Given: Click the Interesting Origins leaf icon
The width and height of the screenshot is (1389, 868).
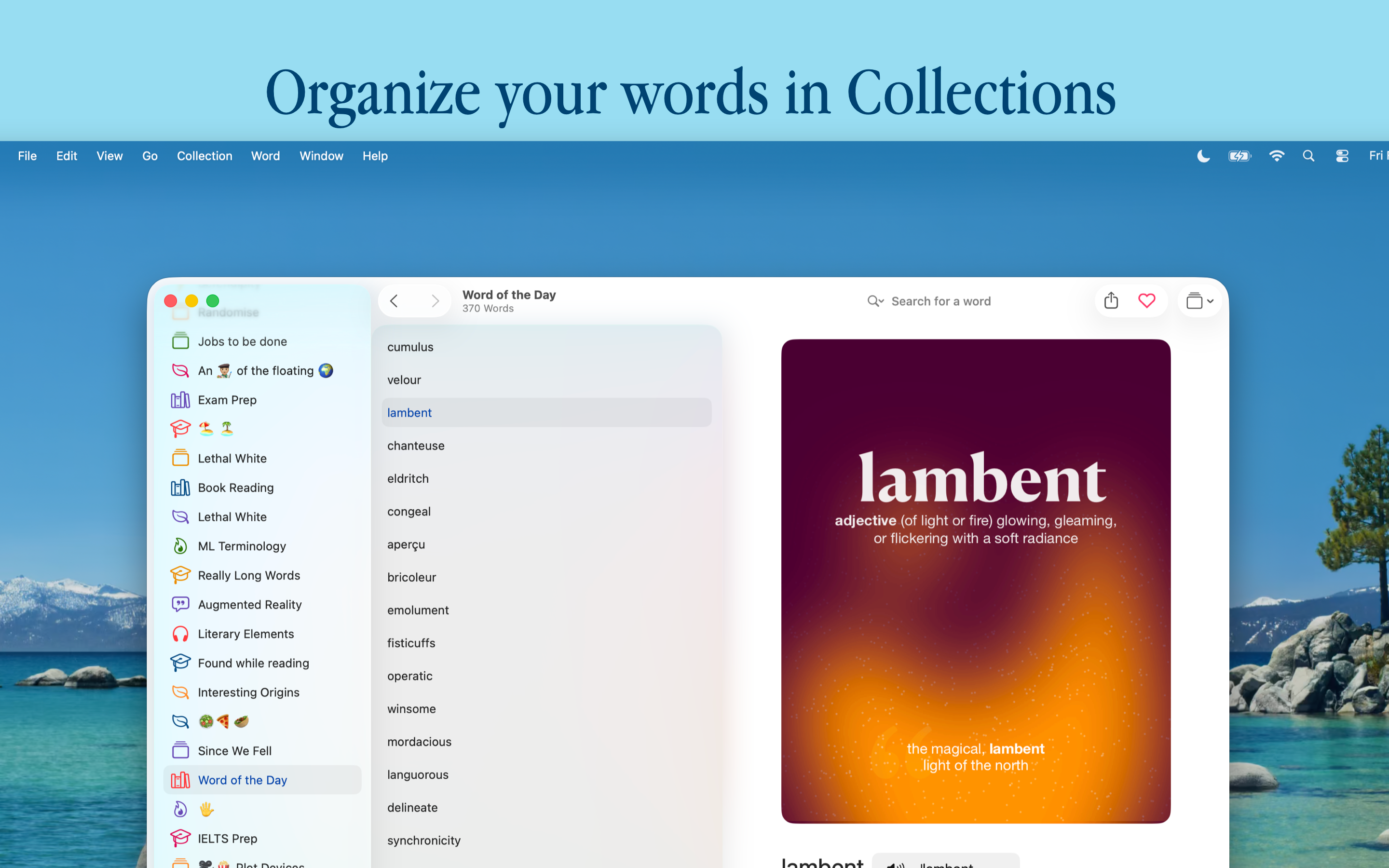Looking at the screenshot, I should (180, 692).
